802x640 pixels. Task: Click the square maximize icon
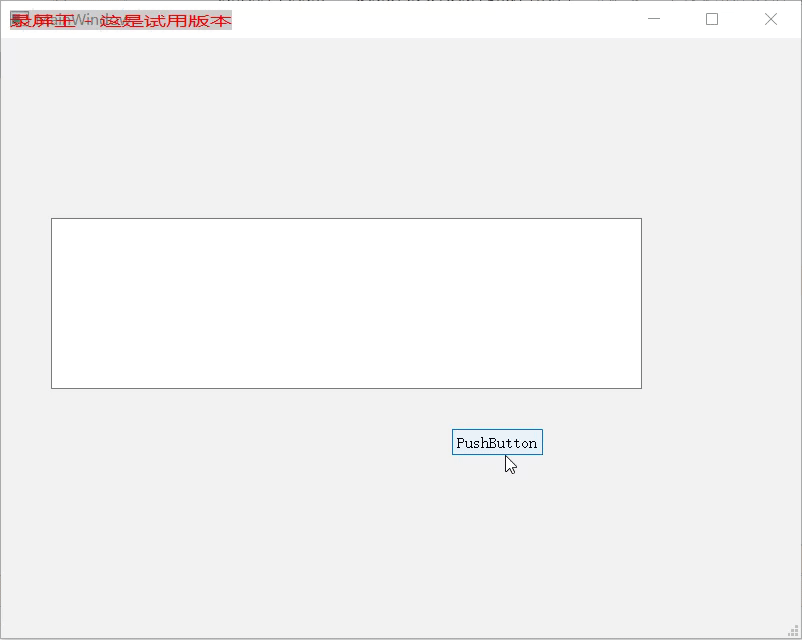coord(712,19)
